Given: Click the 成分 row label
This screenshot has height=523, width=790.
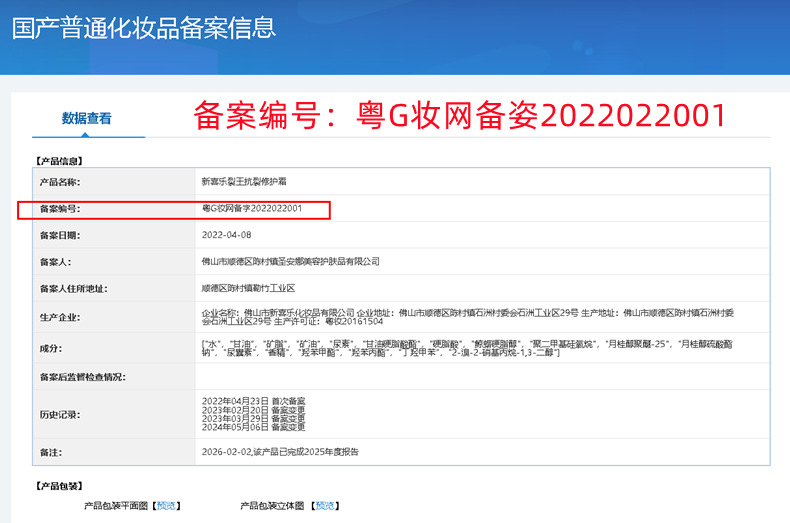Looking at the screenshot, I should (x=51, y=349).
